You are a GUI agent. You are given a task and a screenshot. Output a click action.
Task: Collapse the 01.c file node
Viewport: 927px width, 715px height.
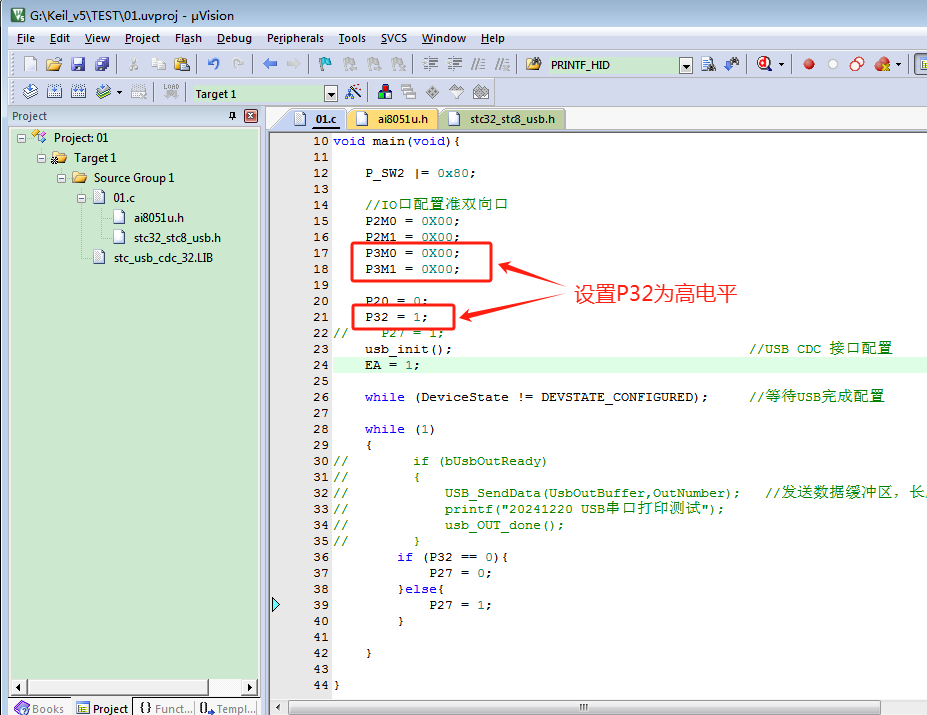pos(82,198)
